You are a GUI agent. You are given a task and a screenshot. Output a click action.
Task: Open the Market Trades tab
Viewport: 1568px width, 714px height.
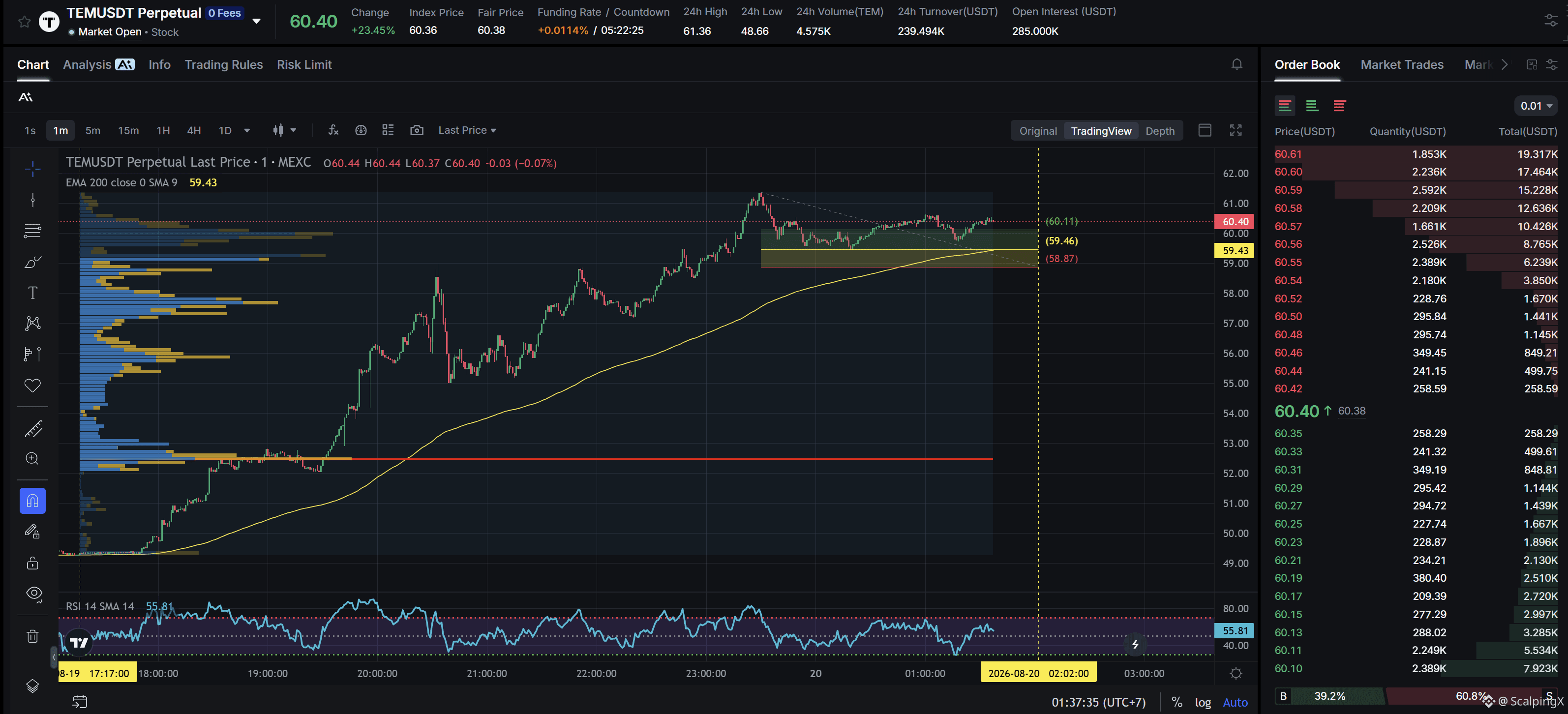tap(1402, 64)
